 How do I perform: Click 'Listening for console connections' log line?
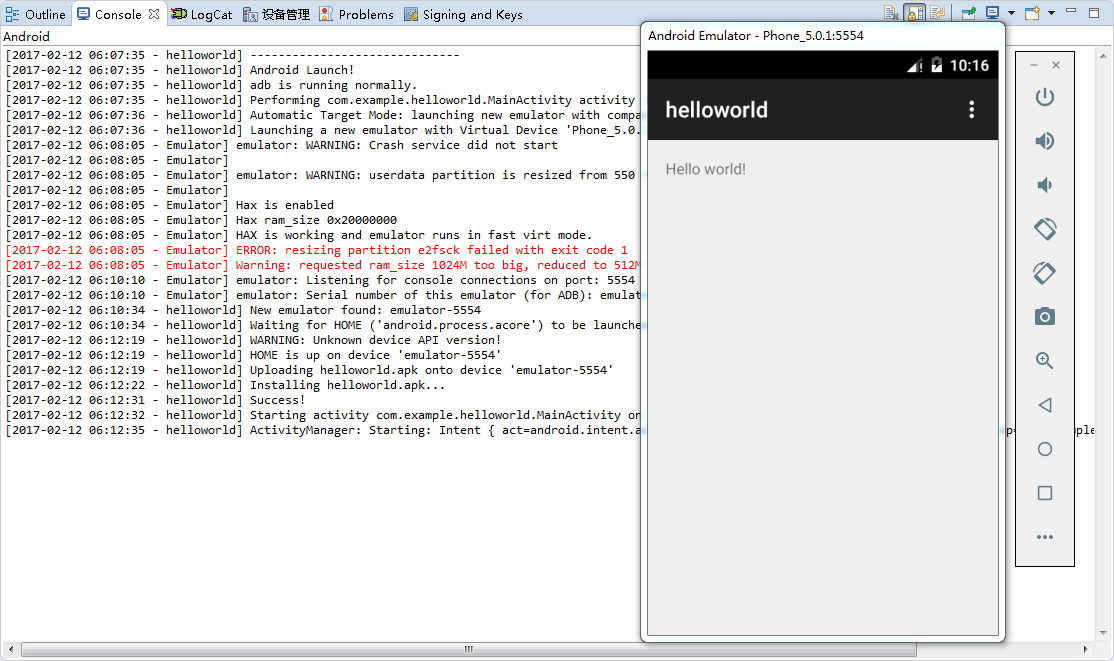tap(320, 280)
